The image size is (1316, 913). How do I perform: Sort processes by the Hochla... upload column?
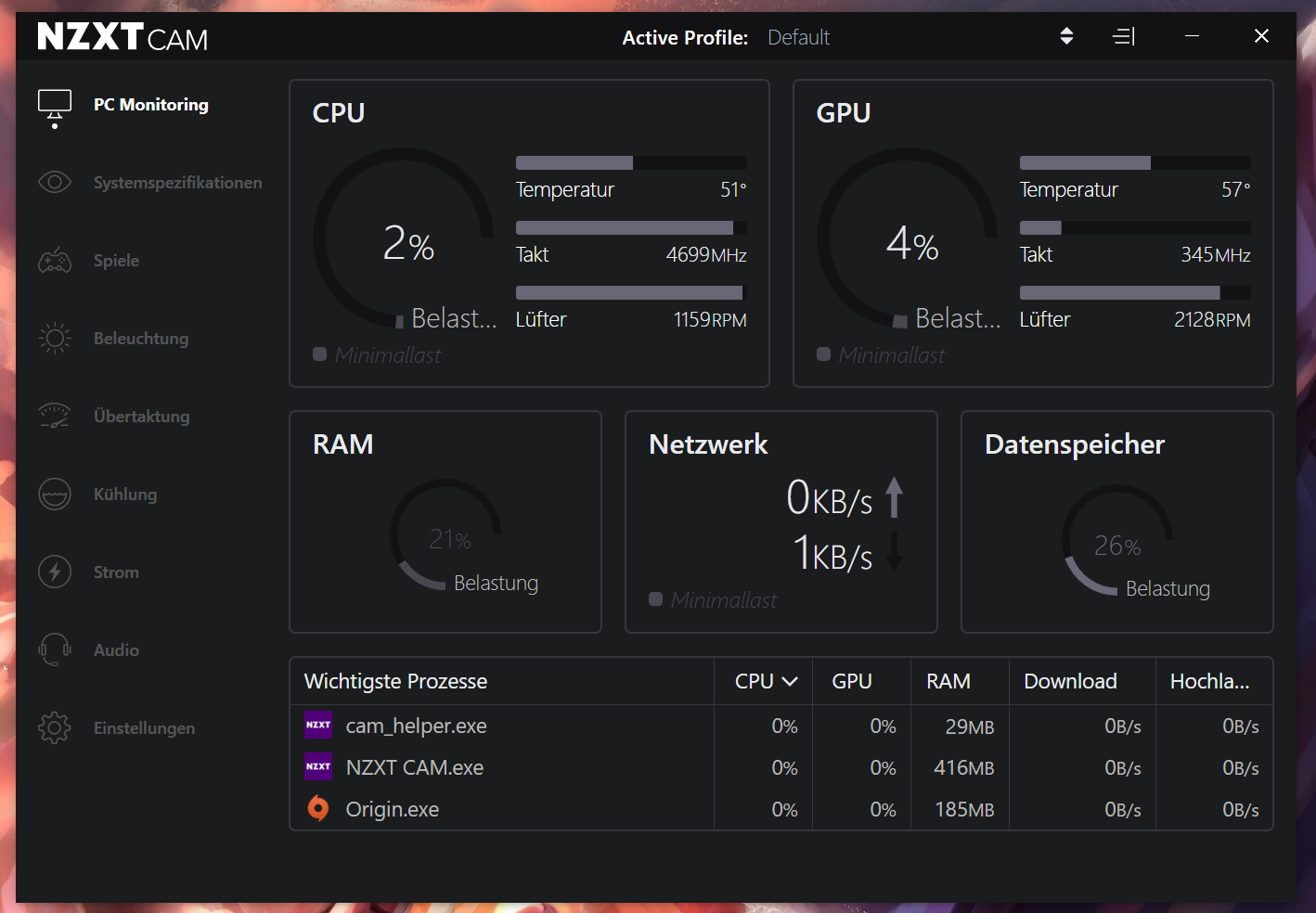point(1209,681)
